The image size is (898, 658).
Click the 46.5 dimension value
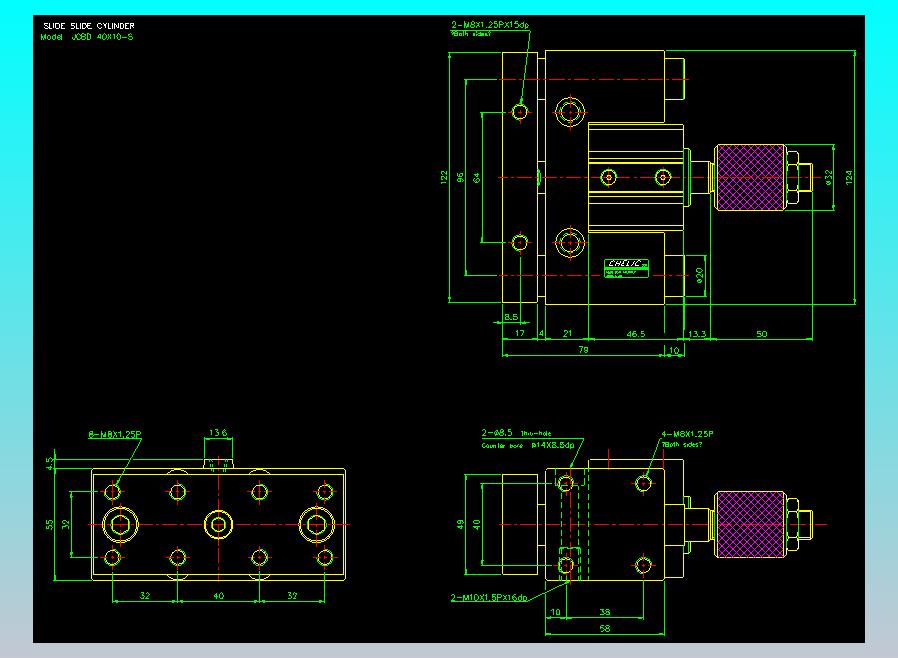[x=635, y=334]
